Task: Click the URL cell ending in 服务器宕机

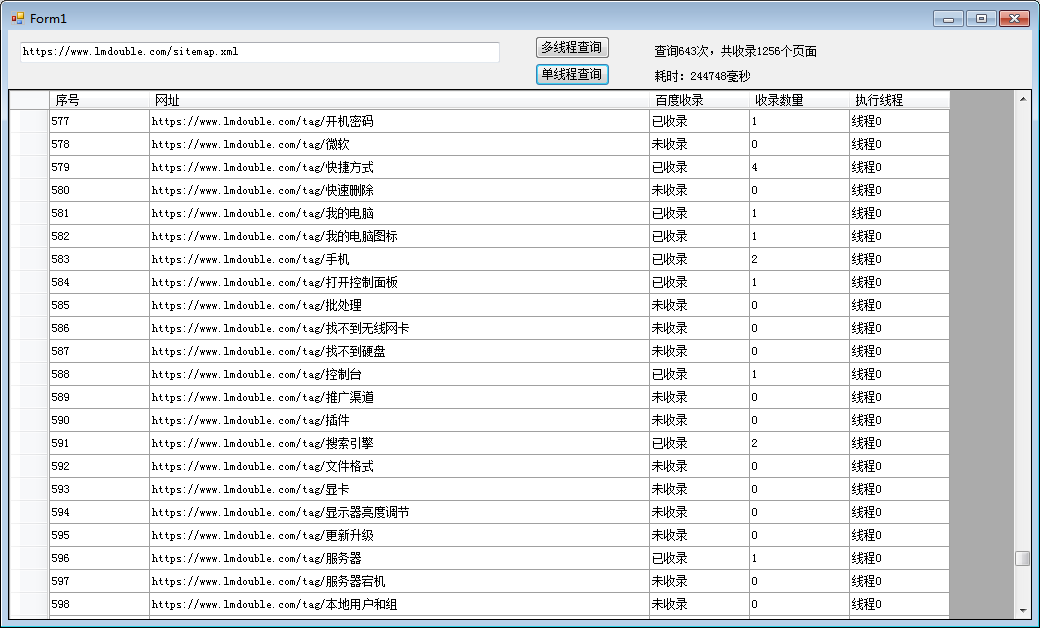Action: 399,581
